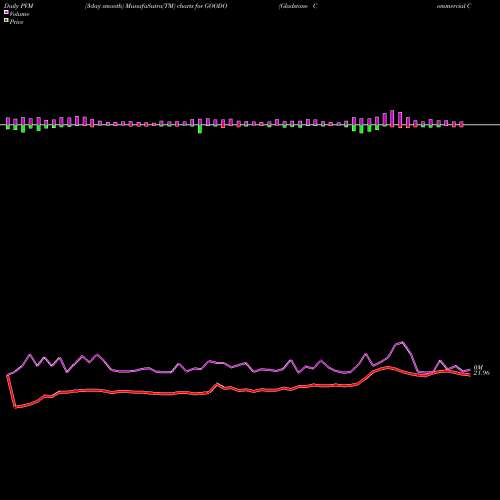Click the Price legend color swatch
The height and width of the screenshot is (500, 500).
coord(6,21)
